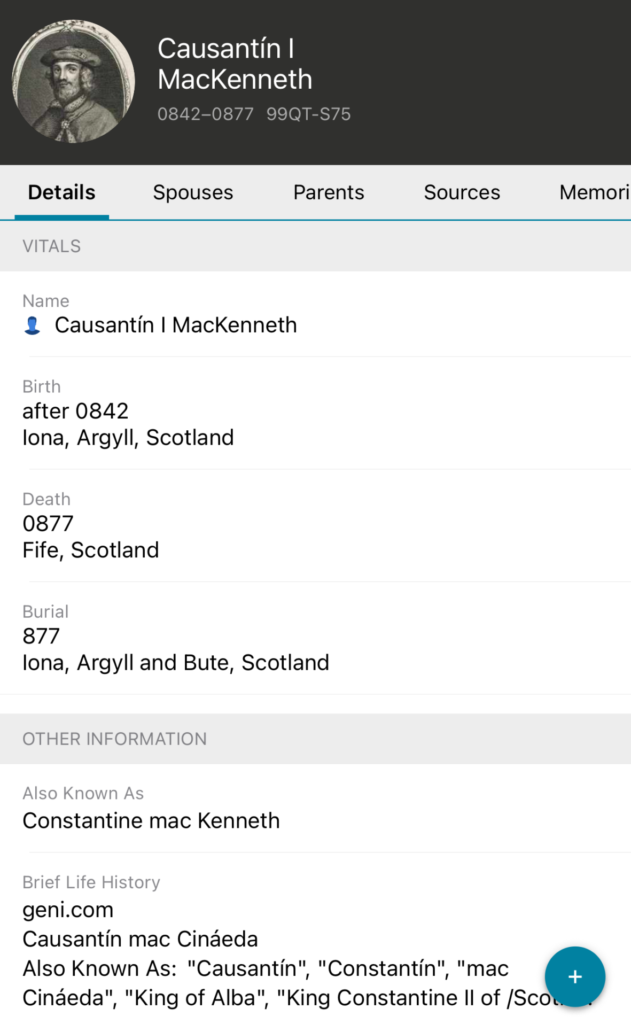Tap the VITALS section header
Screen dimensions: 631x1024
(x=52, y=246)
